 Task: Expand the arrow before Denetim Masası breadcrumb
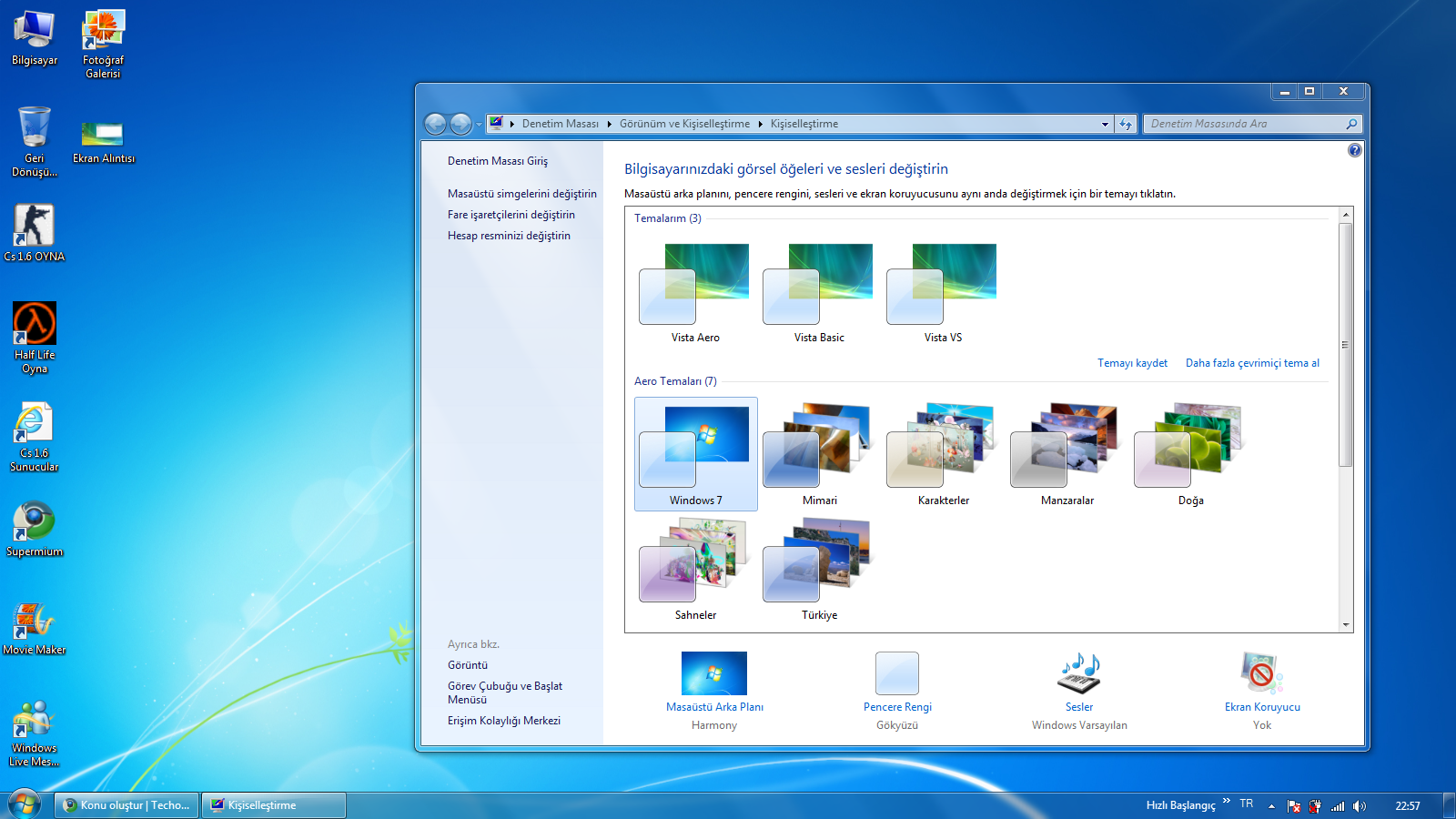(x=512, y=124)
